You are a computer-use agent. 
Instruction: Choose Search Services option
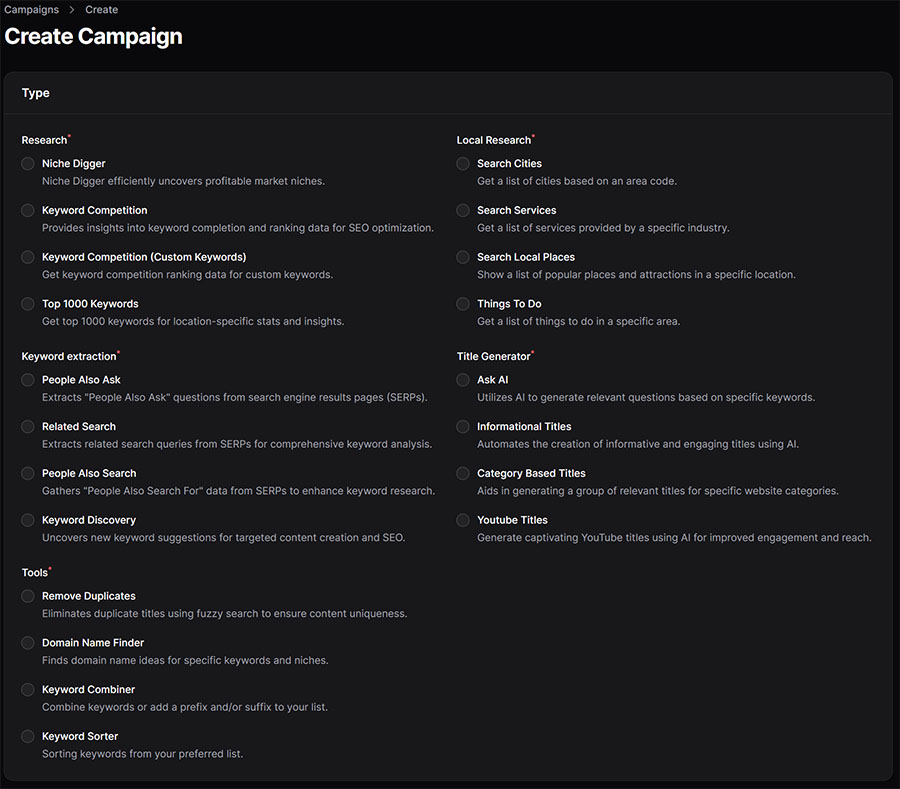point(462,210)
